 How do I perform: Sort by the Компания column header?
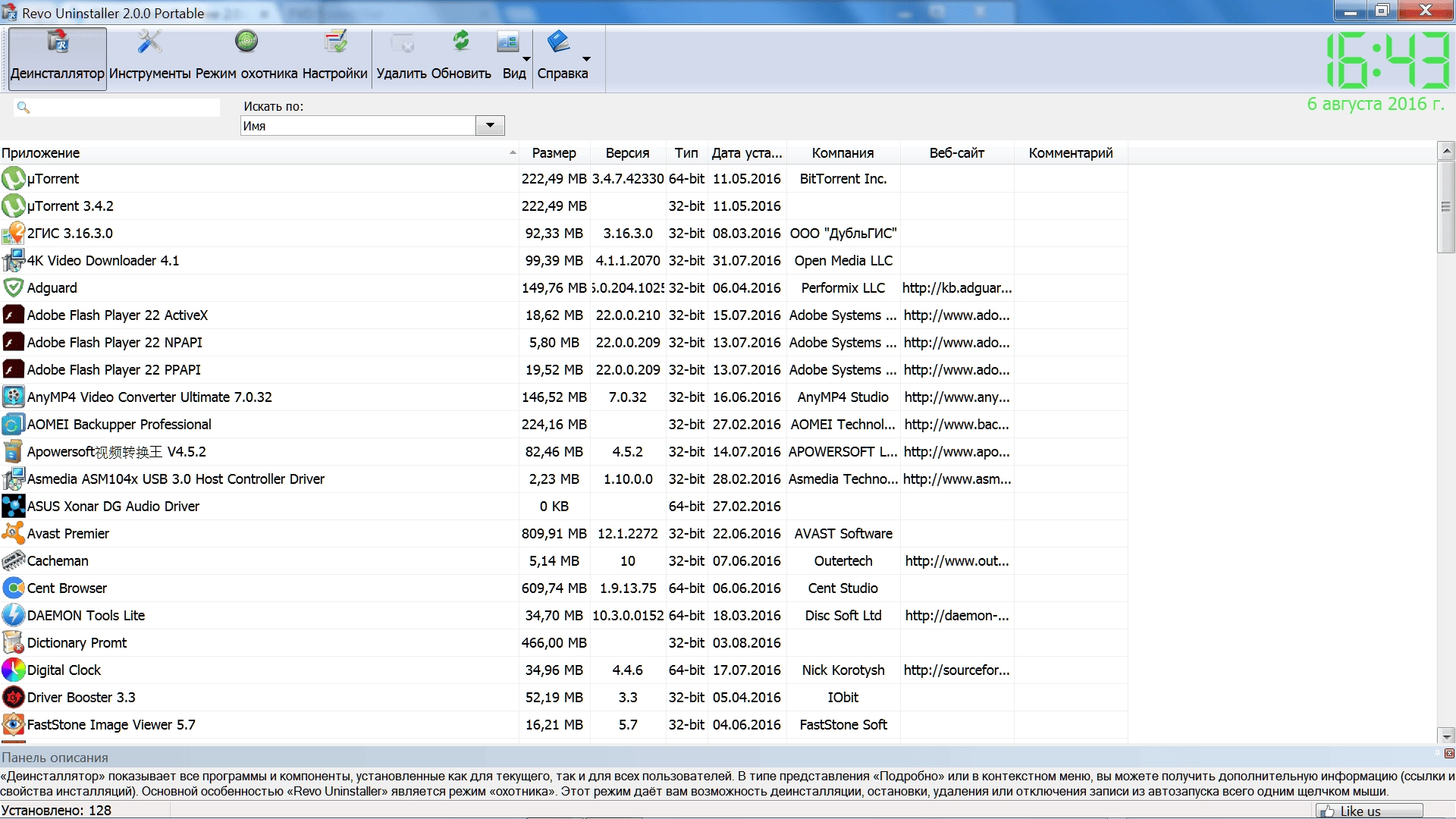(843, 153)
